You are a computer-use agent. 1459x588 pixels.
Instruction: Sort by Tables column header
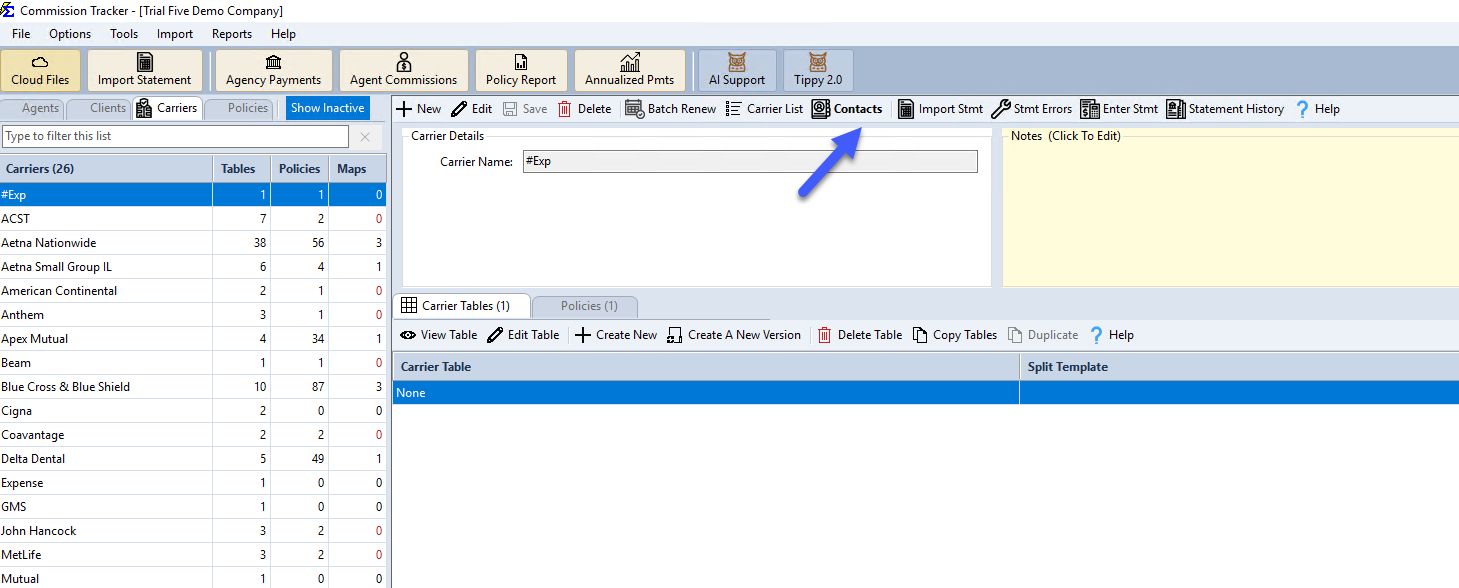coord(243,169)
